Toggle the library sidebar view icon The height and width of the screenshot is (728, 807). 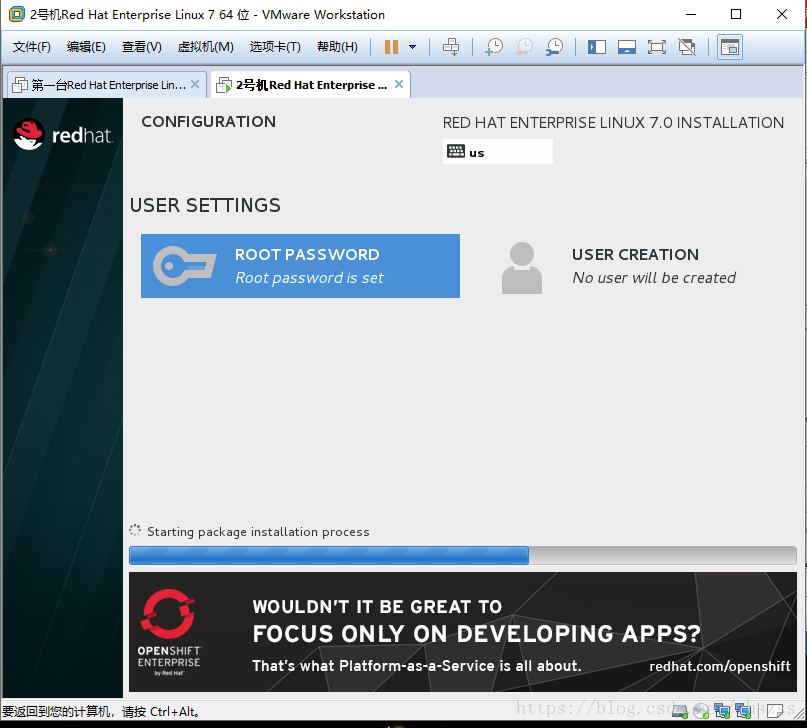pyautogui.click(x=597, y=47)
